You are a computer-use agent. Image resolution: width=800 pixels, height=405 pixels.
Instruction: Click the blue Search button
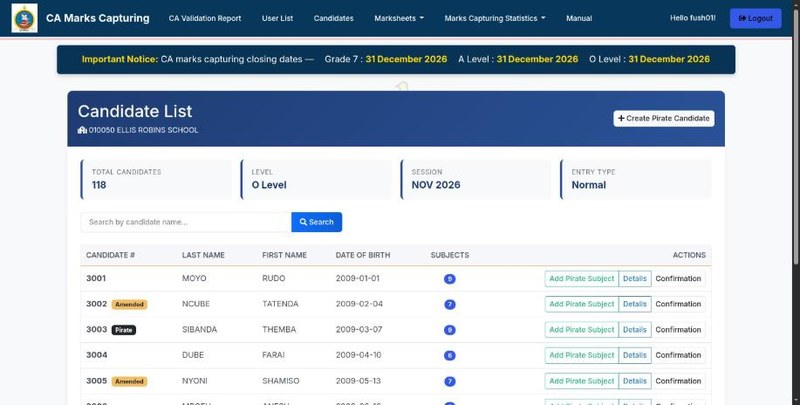coord(316,222)
